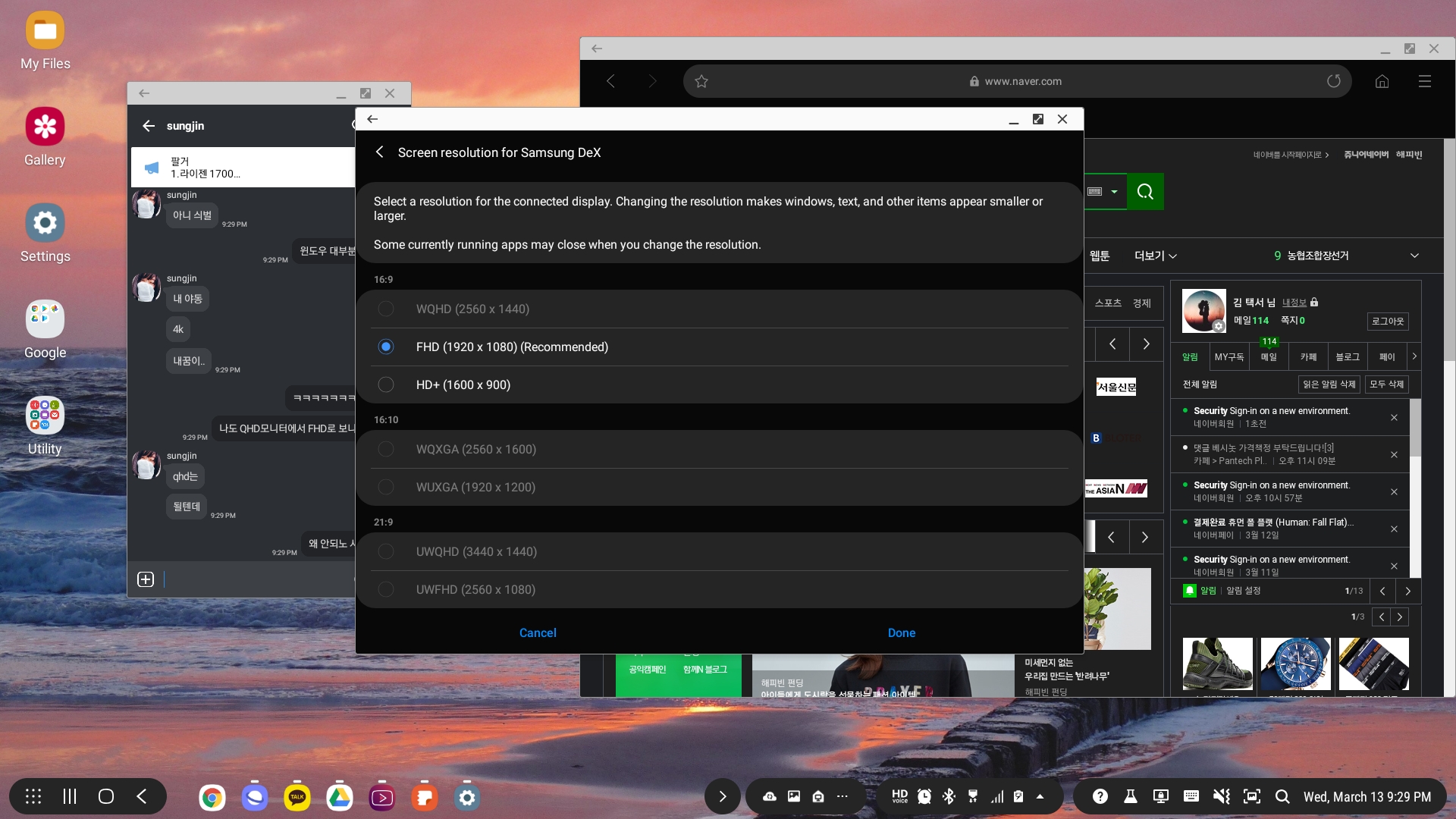Open the My Files desktop icon

(45, 31)
